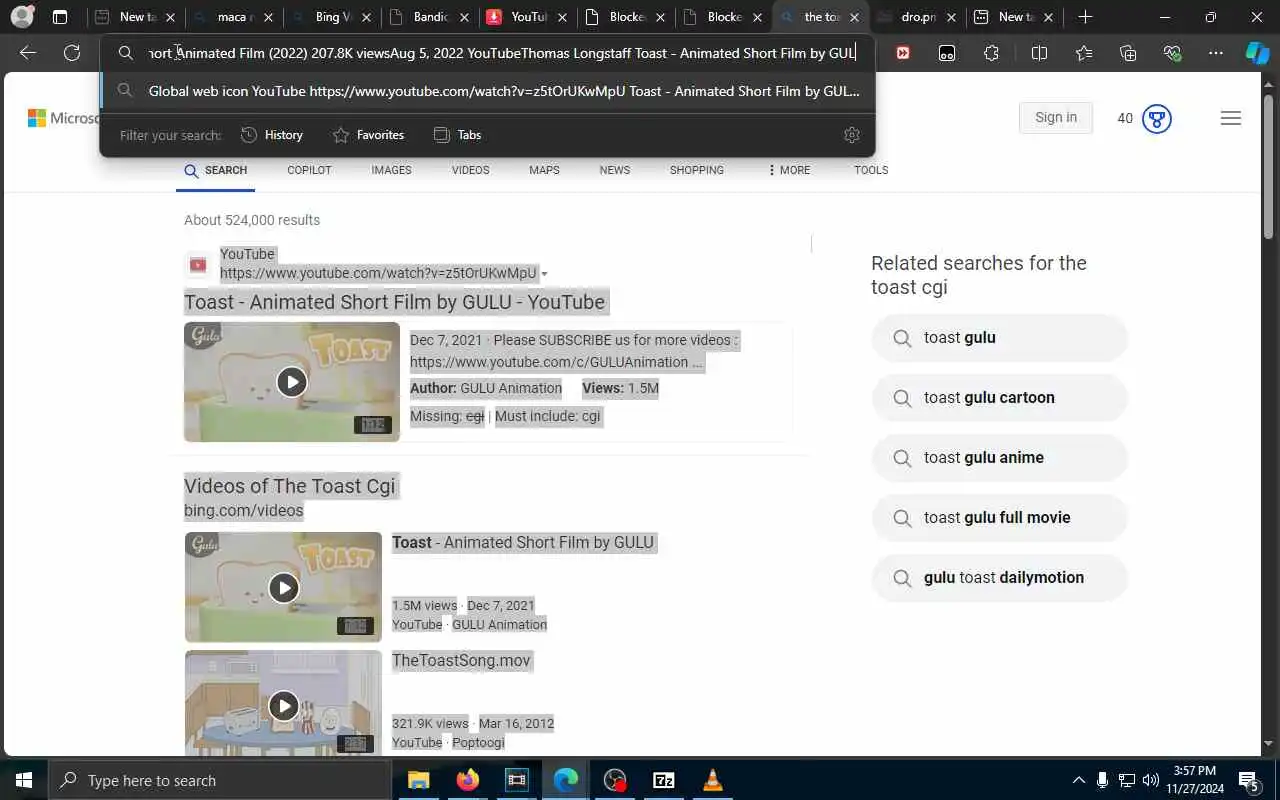Search related term toast gulu full movie
This screenshot has height=800, width=1280.
(x=999, y=518)
